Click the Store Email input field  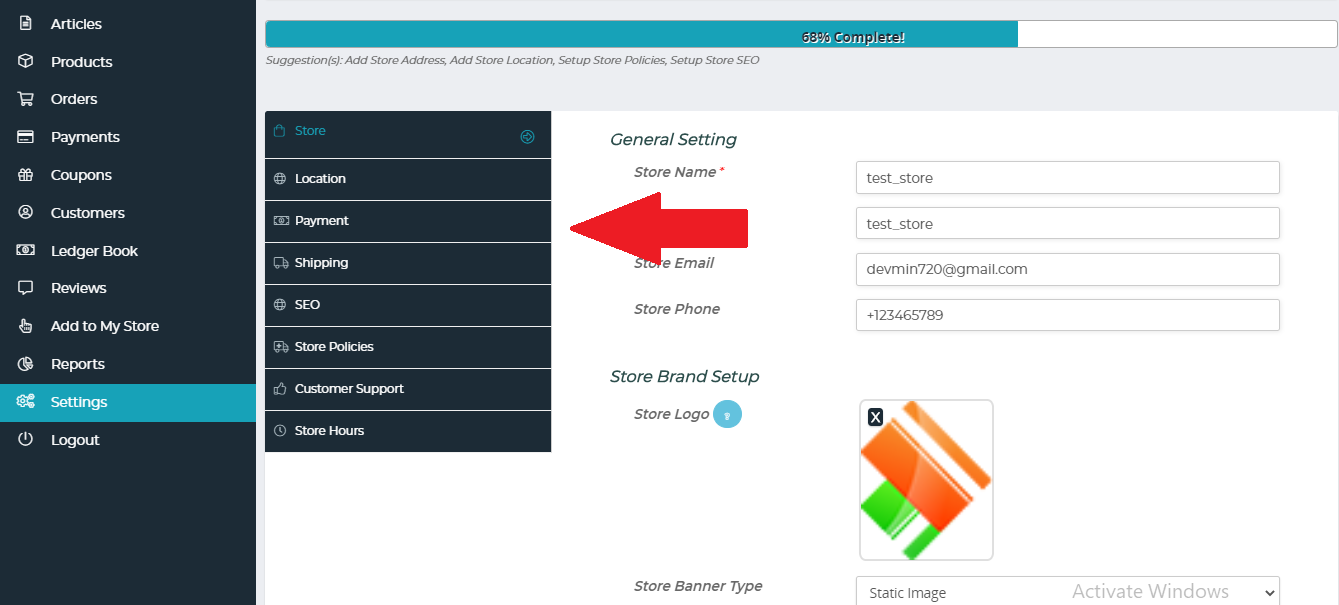tap(1067, 269)
